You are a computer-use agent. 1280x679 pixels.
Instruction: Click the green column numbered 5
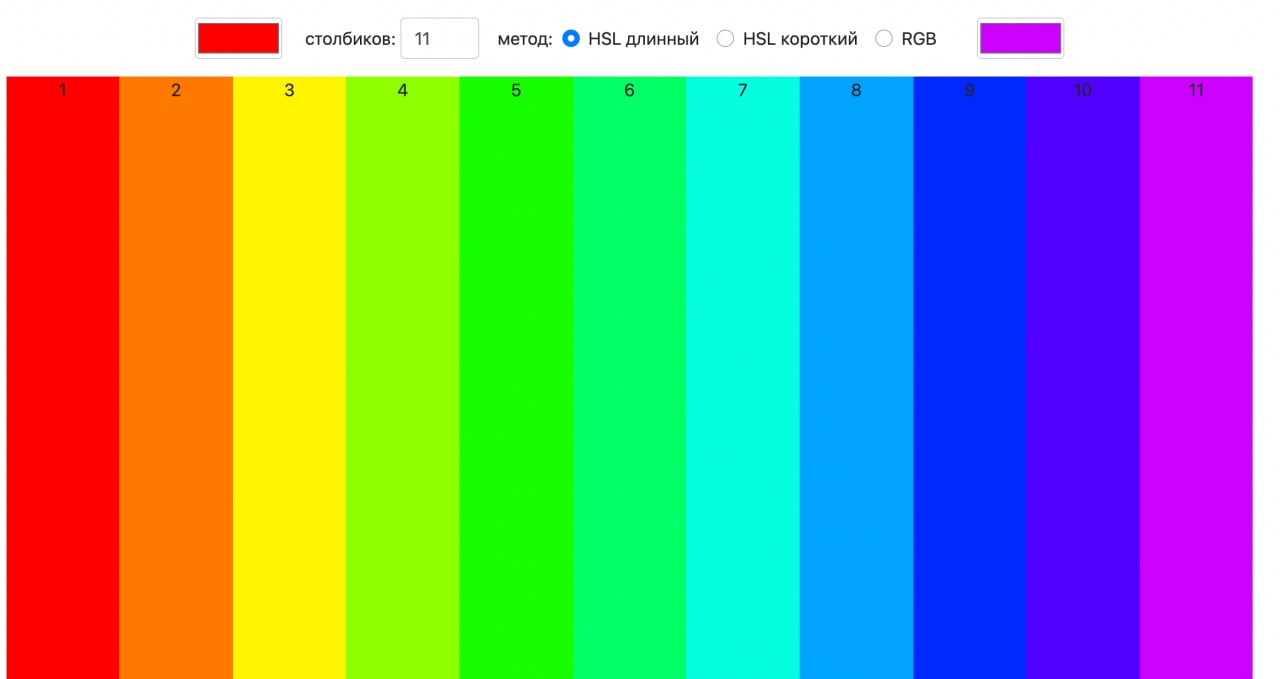tap(516, 378)
